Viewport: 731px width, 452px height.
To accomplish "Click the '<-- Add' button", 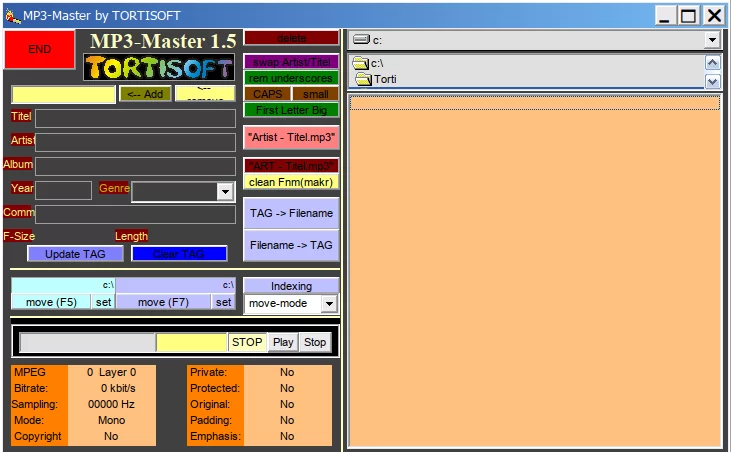I will pos(145,94).
